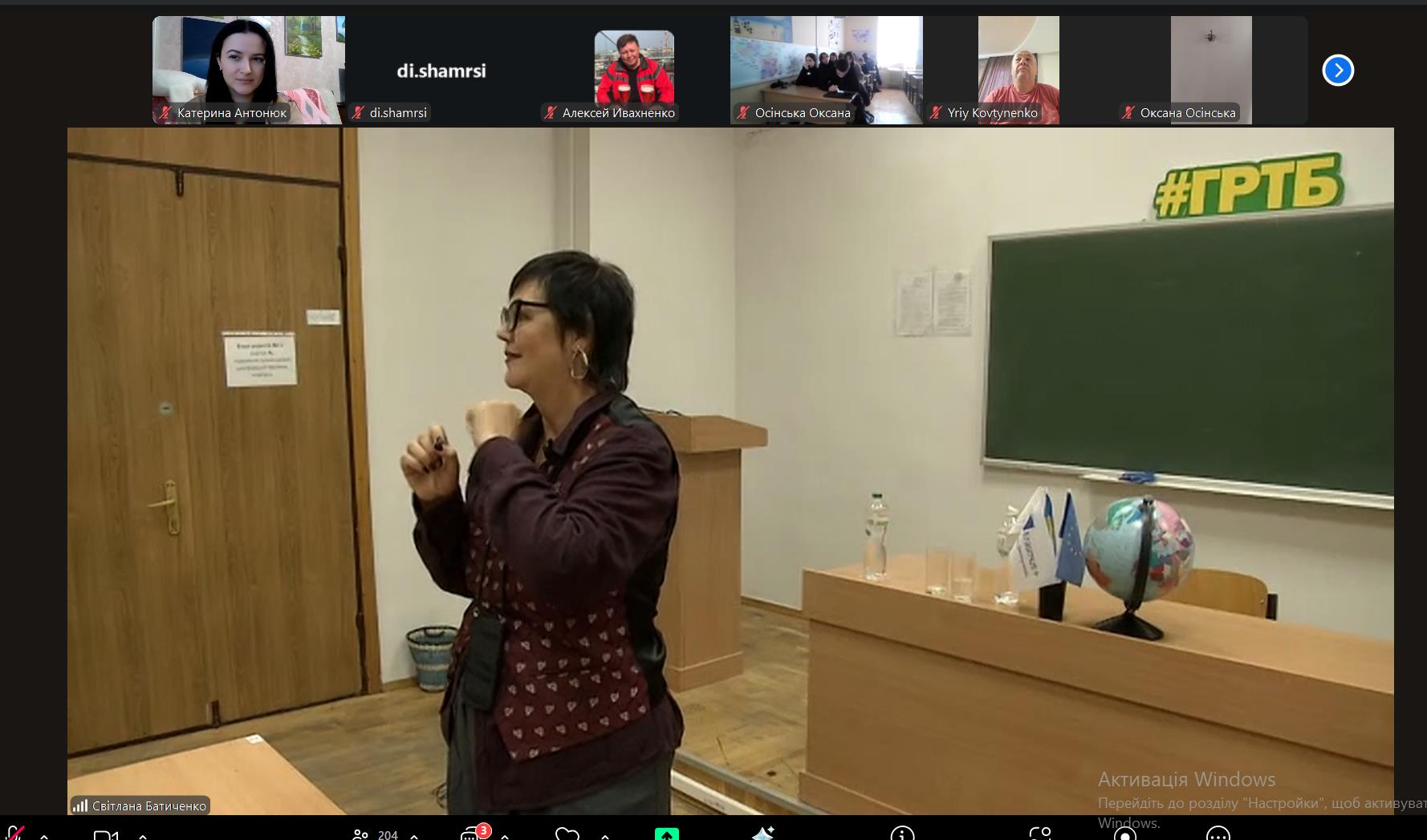Expand the video options chevron beside the camera
The width and height of the screenshot is (1427, 840).
click(x=143, y=836)
